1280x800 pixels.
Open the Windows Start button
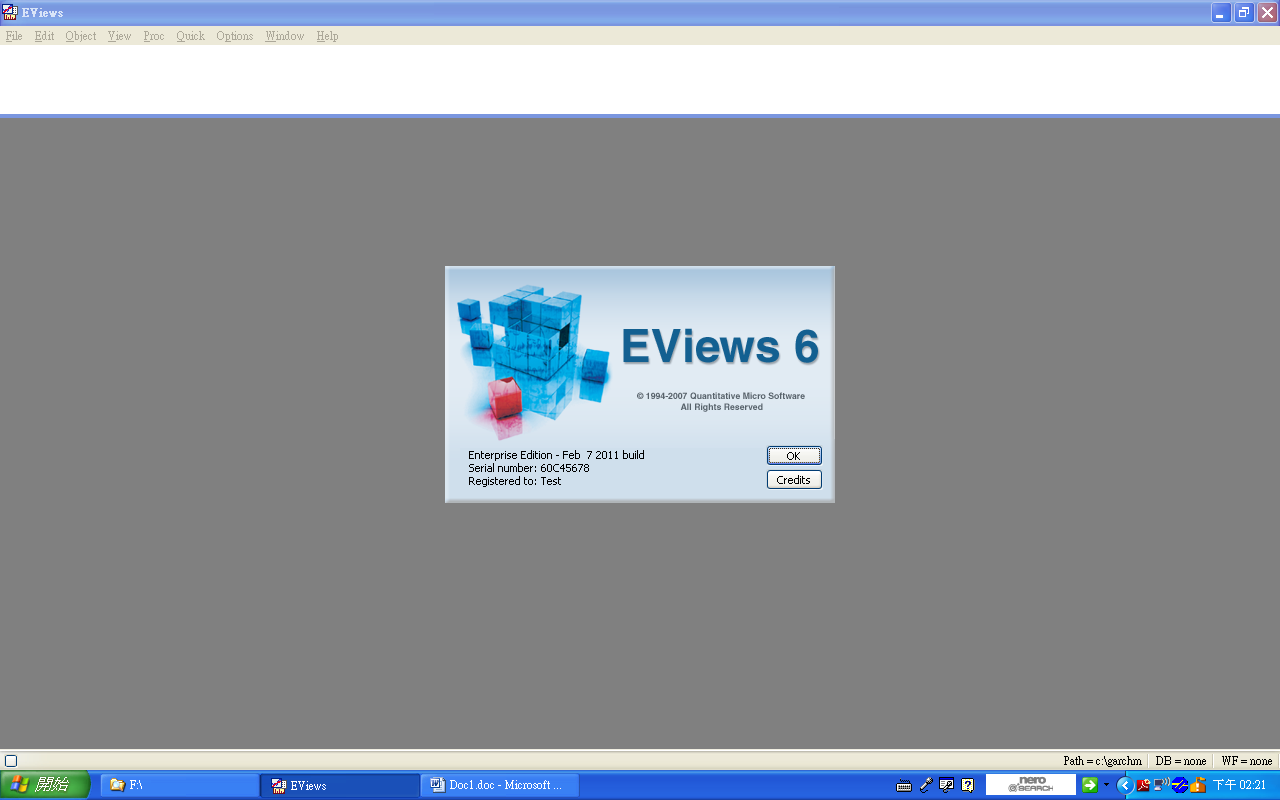tap(45, 785)
